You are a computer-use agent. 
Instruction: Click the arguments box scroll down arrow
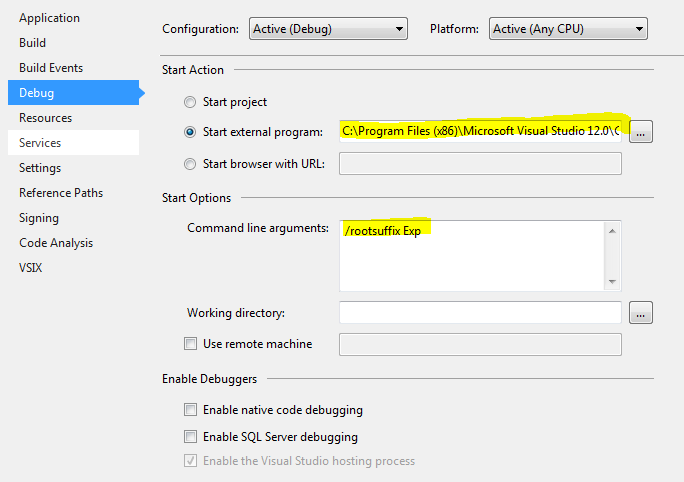(612, 281)
